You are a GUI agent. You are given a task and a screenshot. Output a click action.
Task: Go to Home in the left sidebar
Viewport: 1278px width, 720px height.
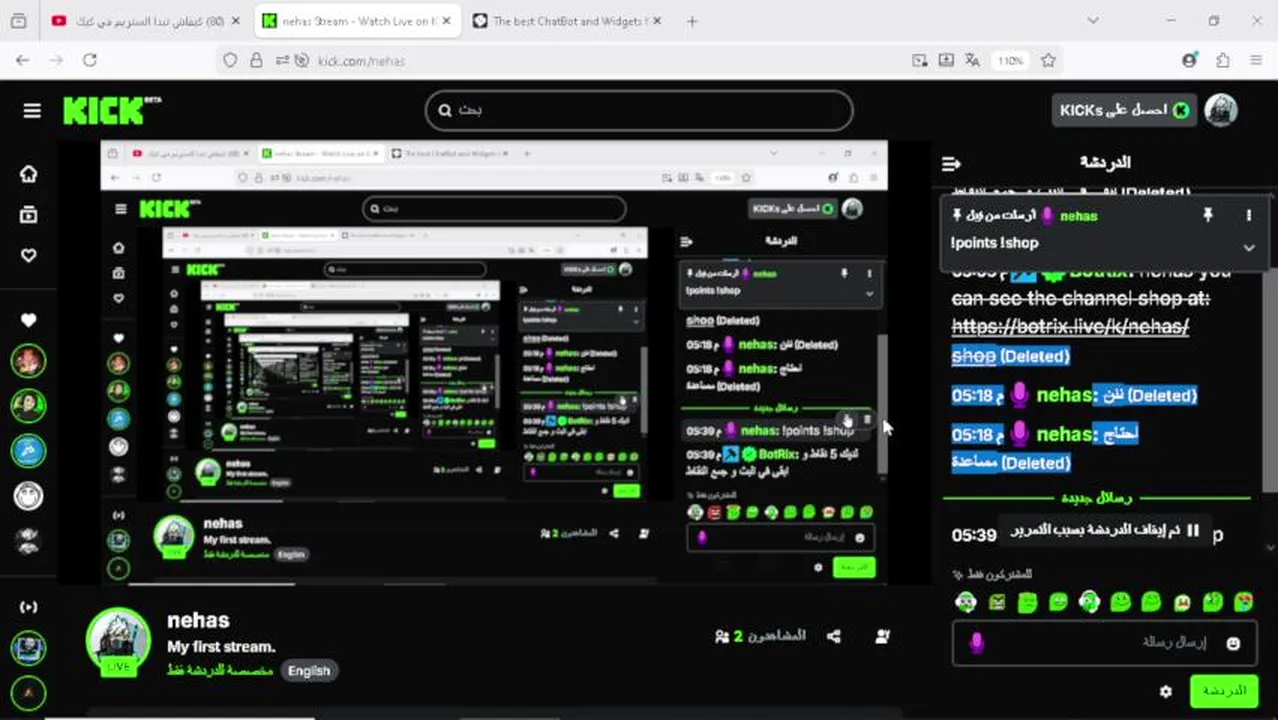tap(28, 174)
